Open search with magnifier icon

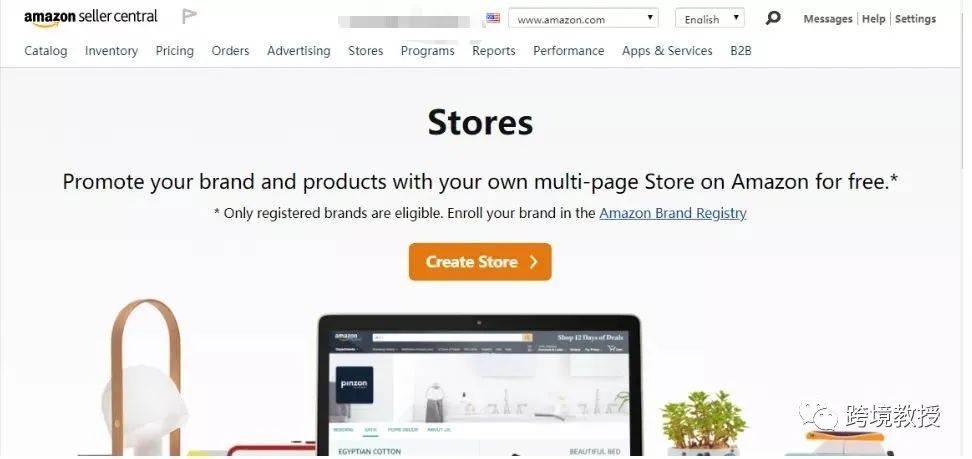click(x=772, y=18)
